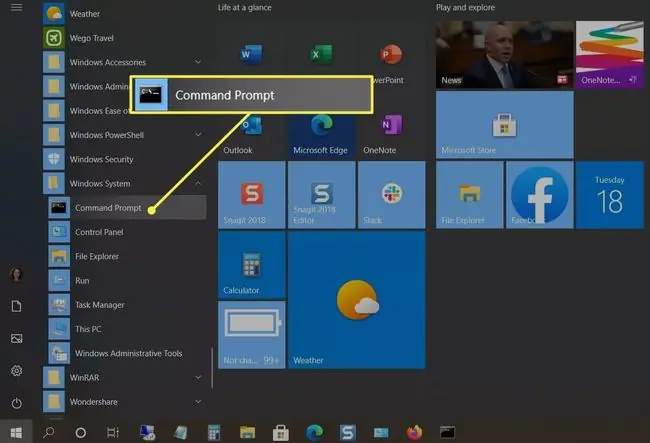Screen dimensions: 650x443
Task: Expand the Windows Accessories folder
Action: (124, 62)
